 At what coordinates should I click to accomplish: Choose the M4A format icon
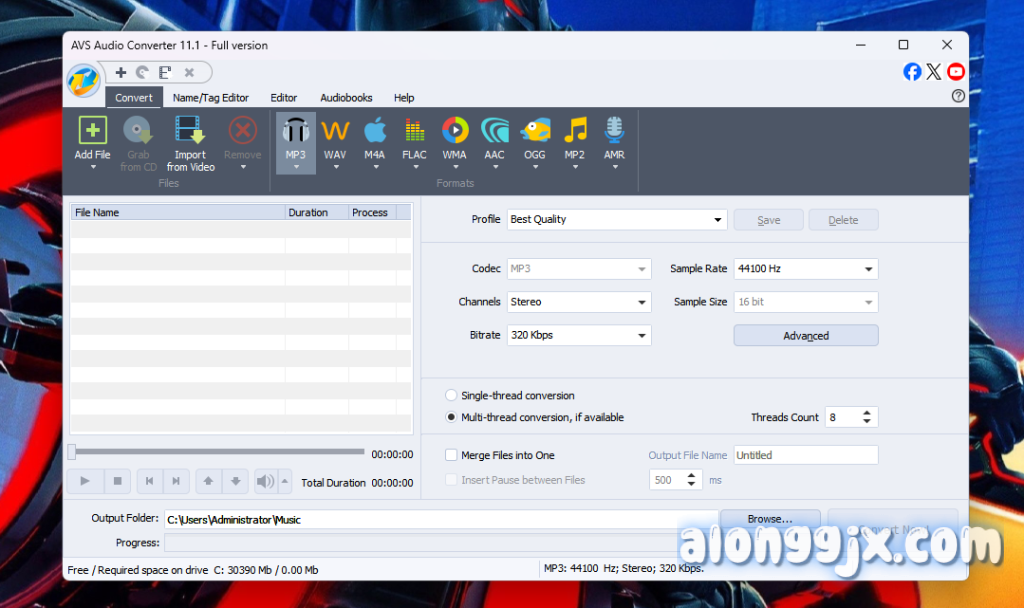pyautogui.click(x=375, y=131)
